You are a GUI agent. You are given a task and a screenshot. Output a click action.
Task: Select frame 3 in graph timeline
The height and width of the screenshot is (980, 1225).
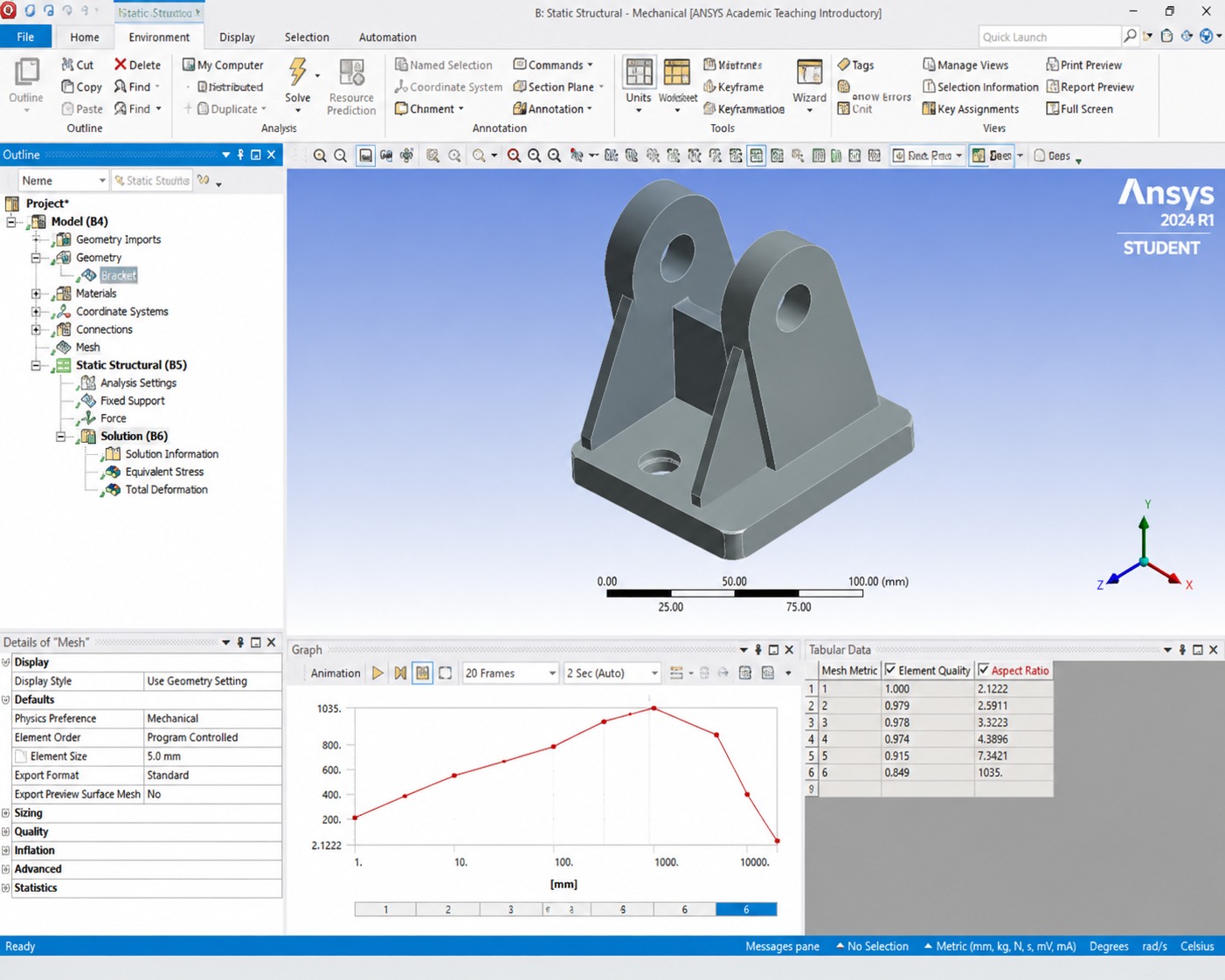click(x=511, y=909)
